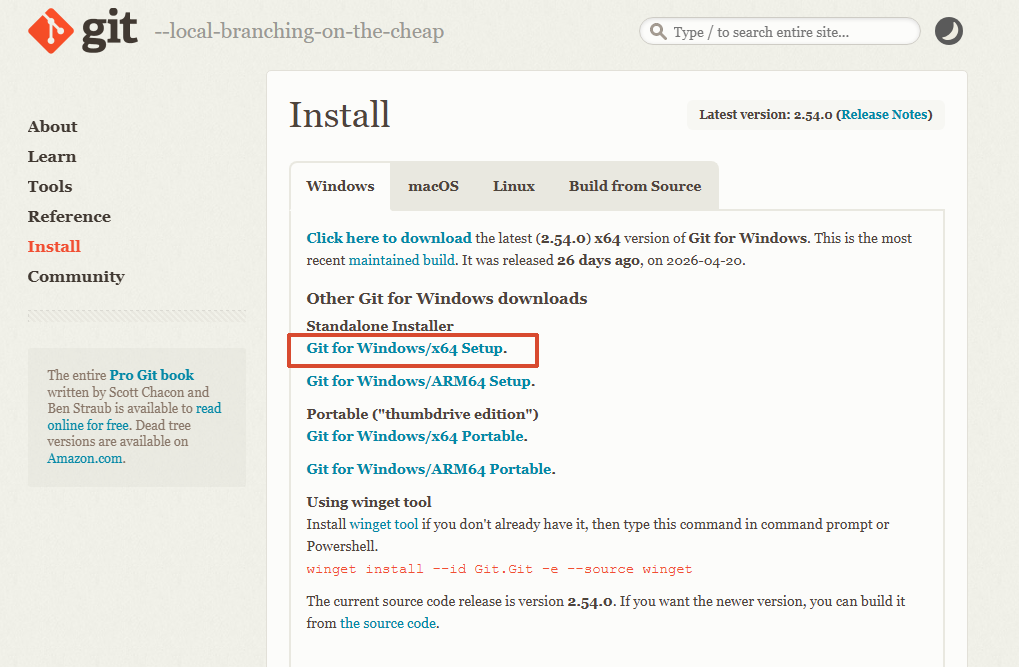
Task: Switch to the Windows tab
Action: [x=341, y=186]
